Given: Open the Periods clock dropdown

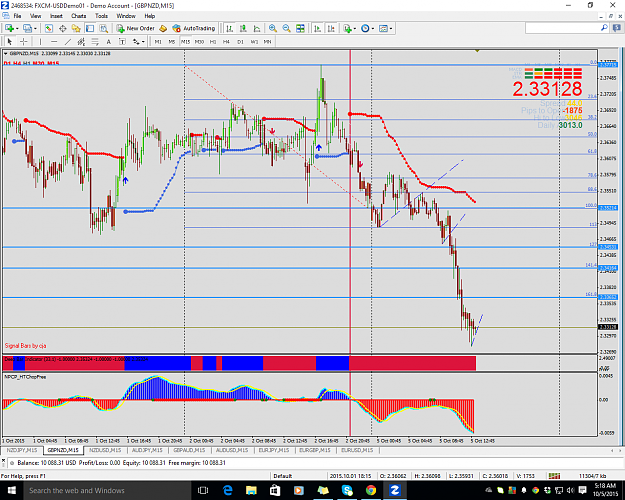Looking at the screenshot, I should pos(367,28).
